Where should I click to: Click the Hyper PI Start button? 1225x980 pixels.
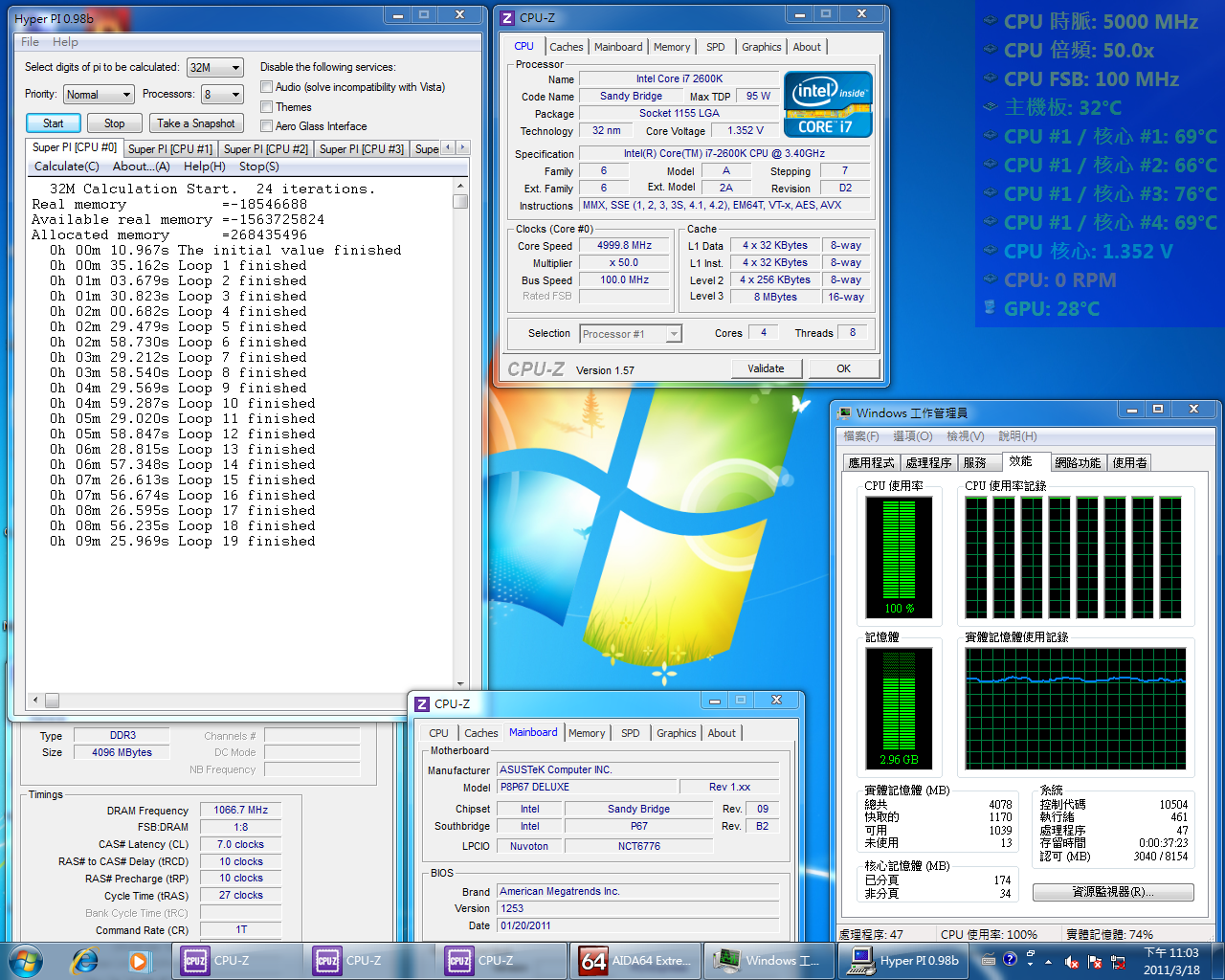point(54,123)
